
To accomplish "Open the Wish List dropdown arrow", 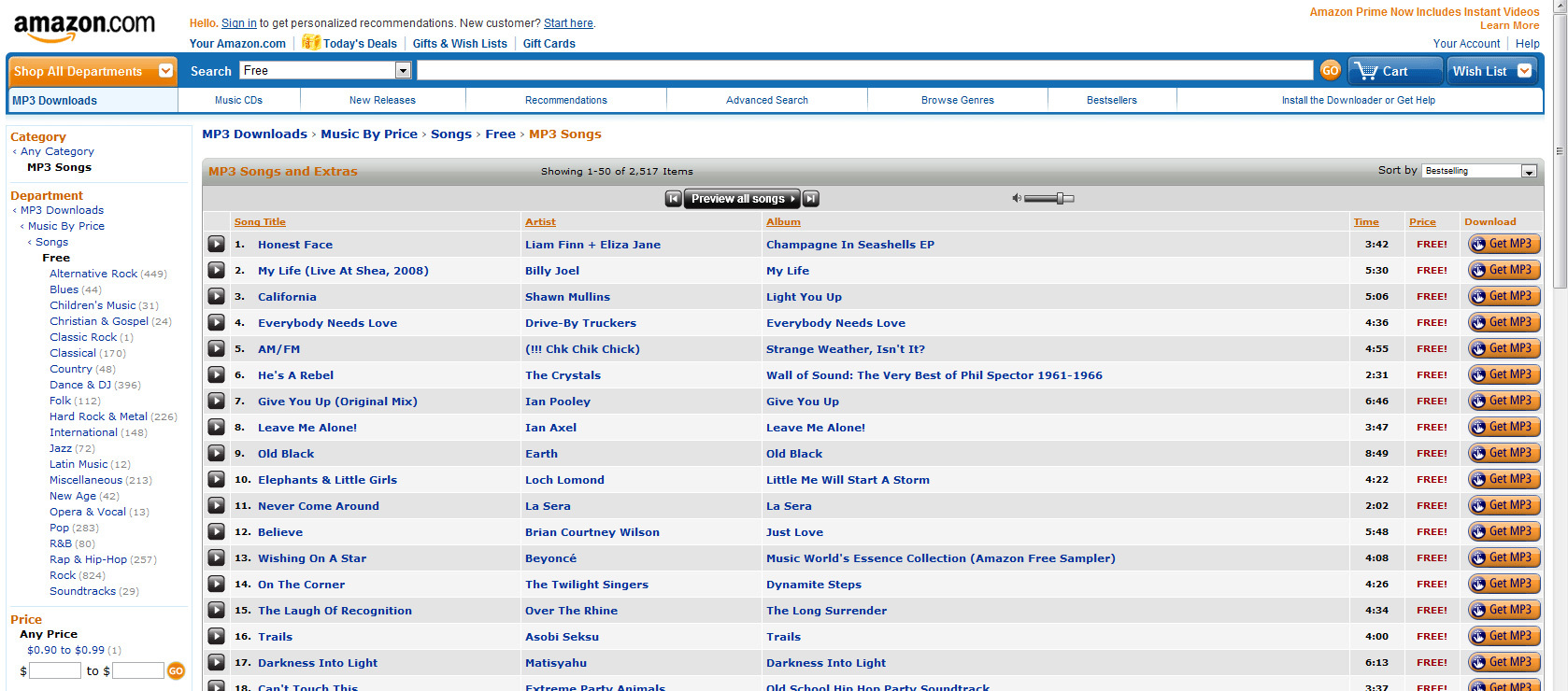I will 1524,71.
